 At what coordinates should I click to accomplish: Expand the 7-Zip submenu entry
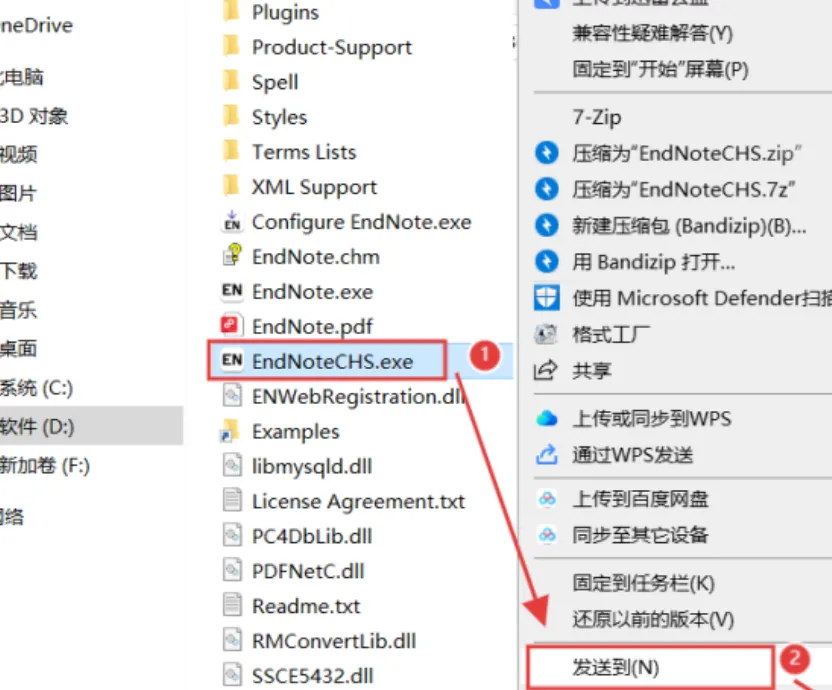596,117
